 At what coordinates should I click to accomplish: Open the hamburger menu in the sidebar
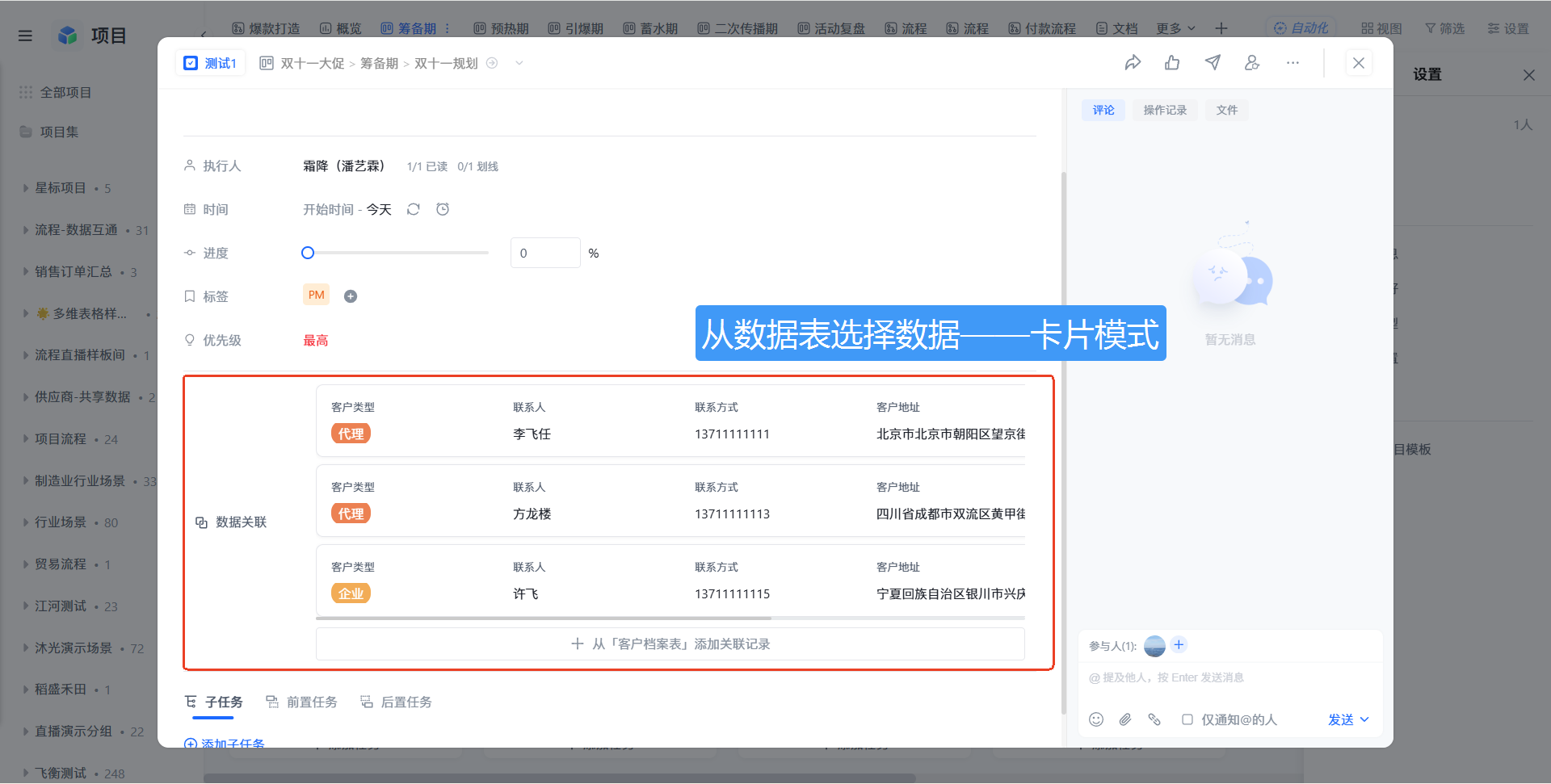[25, 36]
